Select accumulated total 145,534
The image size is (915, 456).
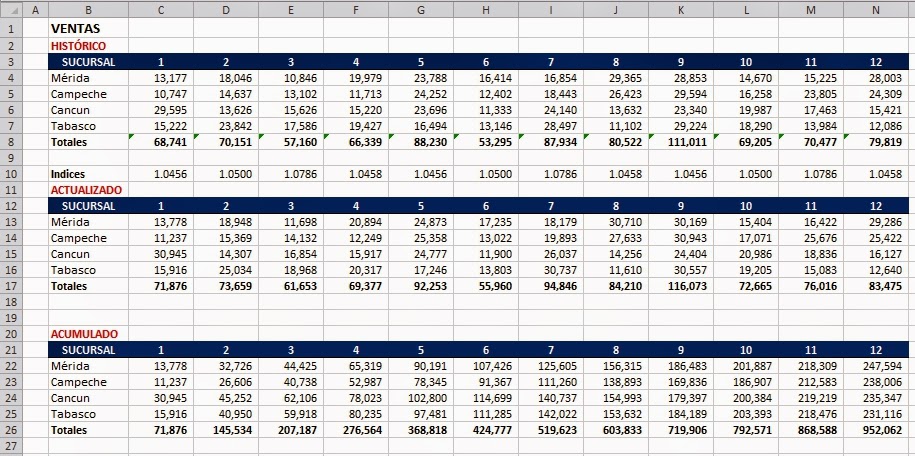226,430
